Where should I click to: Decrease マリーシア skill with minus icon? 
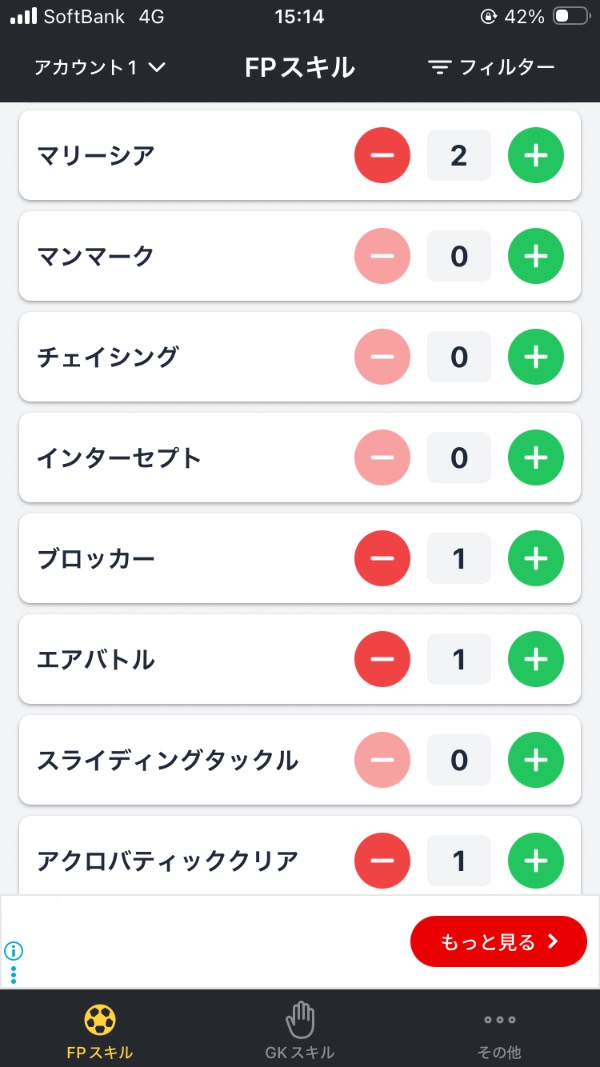coord(382,155)
